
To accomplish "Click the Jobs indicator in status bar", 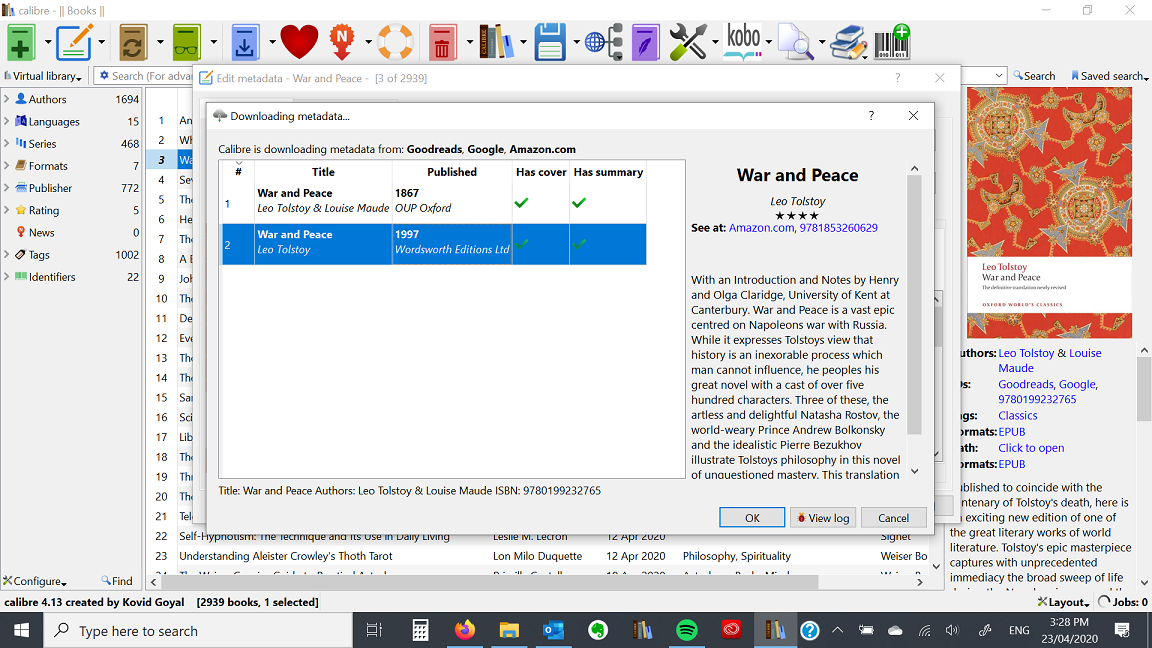I will 1123,602.
